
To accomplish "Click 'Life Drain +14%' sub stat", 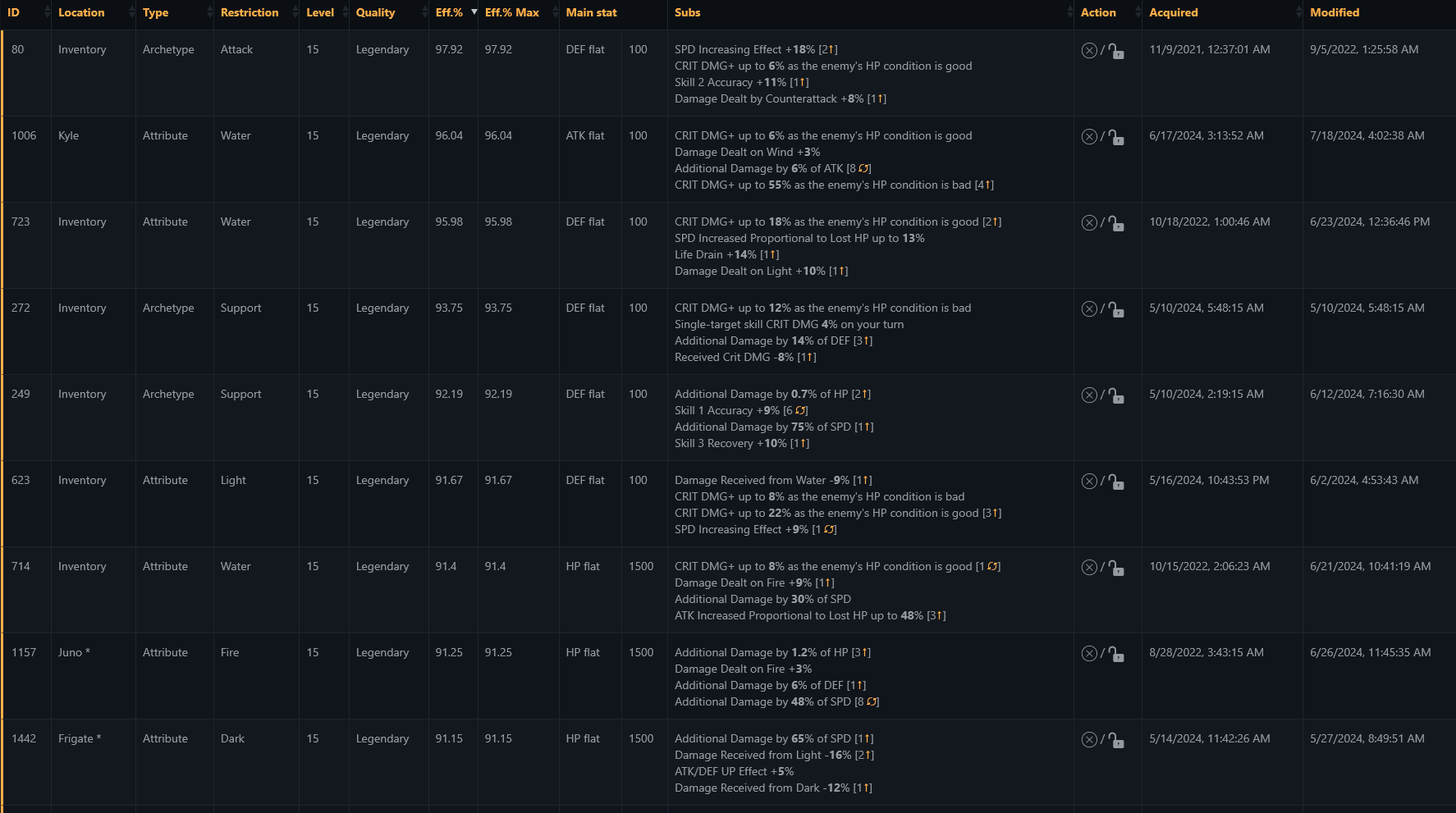I will 716,254.
